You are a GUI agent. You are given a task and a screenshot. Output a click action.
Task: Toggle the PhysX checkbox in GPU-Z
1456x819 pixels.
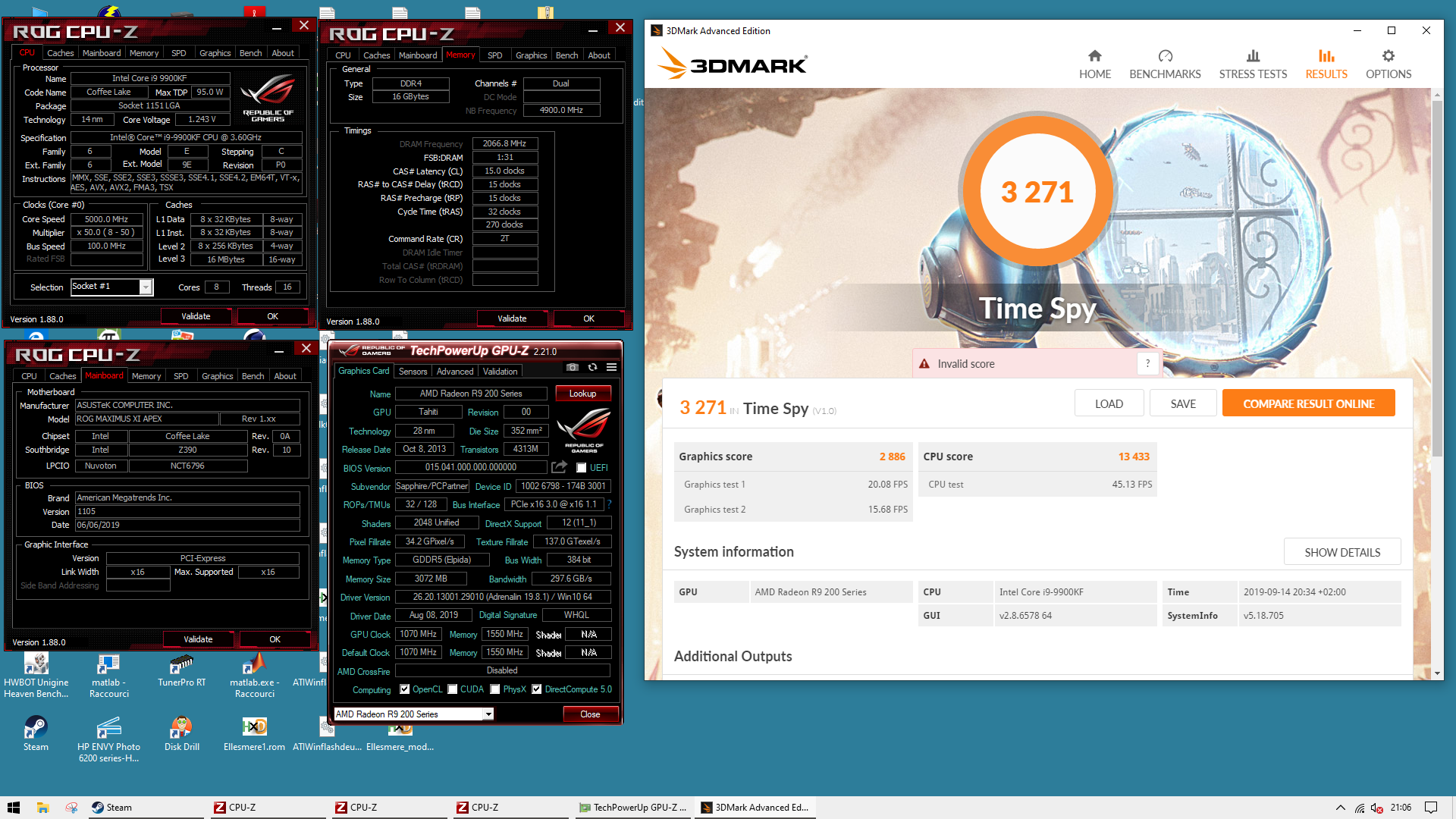[x=495, y=689]
